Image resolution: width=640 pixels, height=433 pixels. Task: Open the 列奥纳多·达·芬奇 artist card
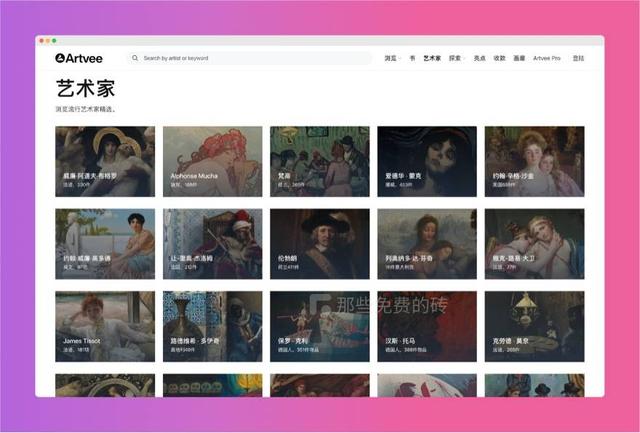click(x=427, y=244)
